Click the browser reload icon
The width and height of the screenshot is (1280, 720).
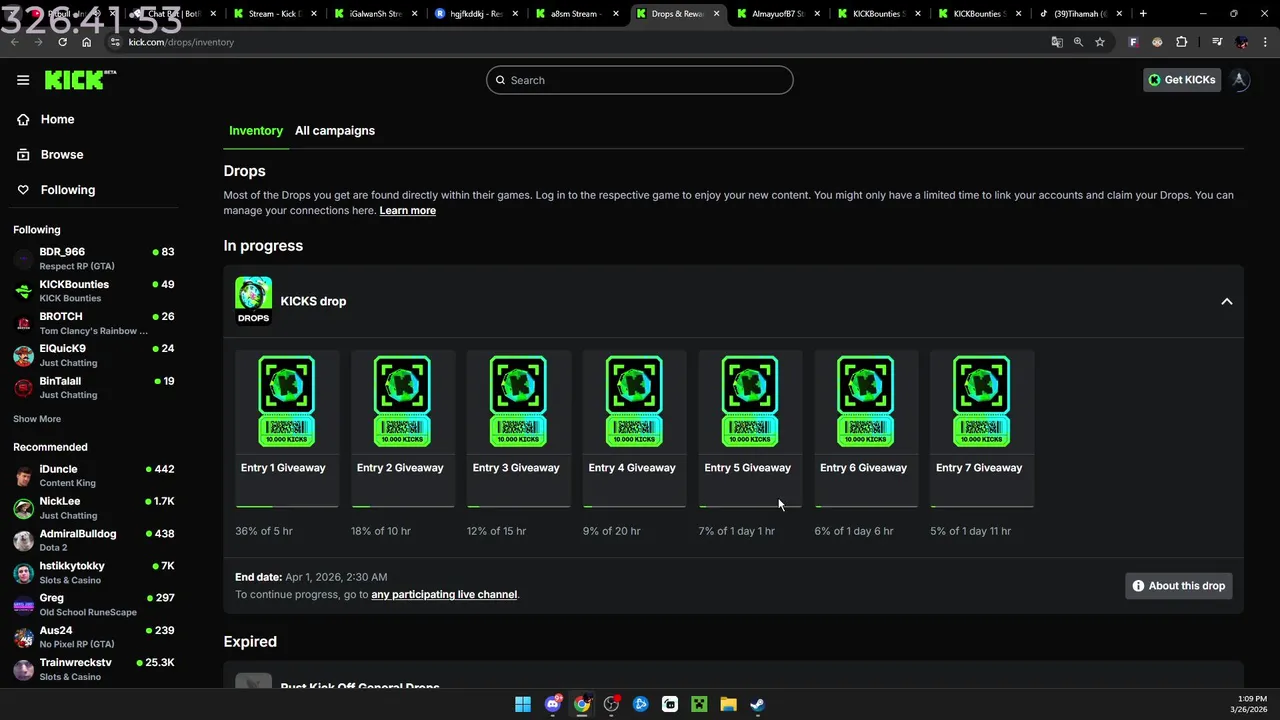(63, 42)
